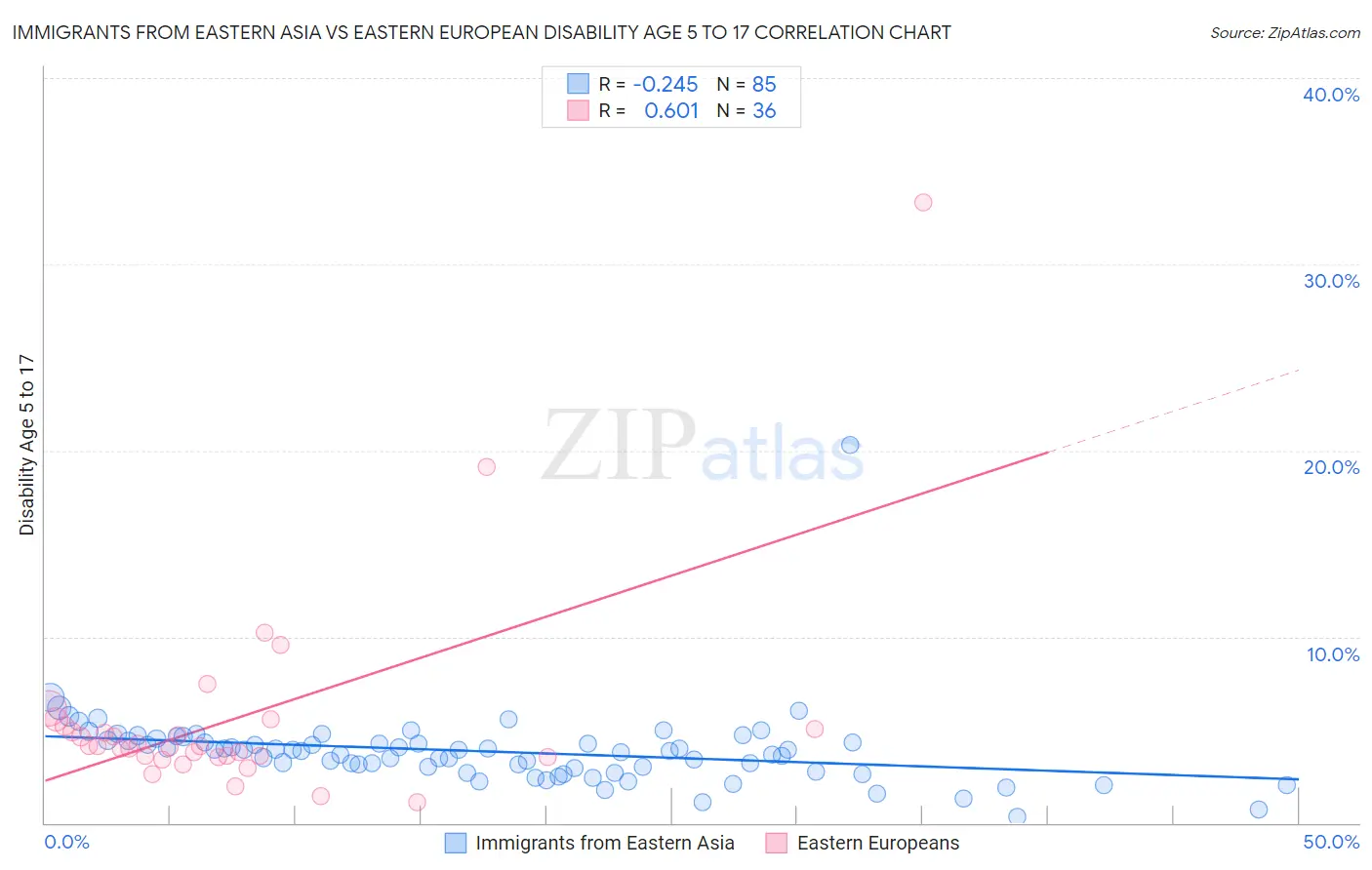Image resolution: width=1372 pixels, height=870 pixels.
Task: Click the 20.0% y-axis label
Action: coord(1331,467)
